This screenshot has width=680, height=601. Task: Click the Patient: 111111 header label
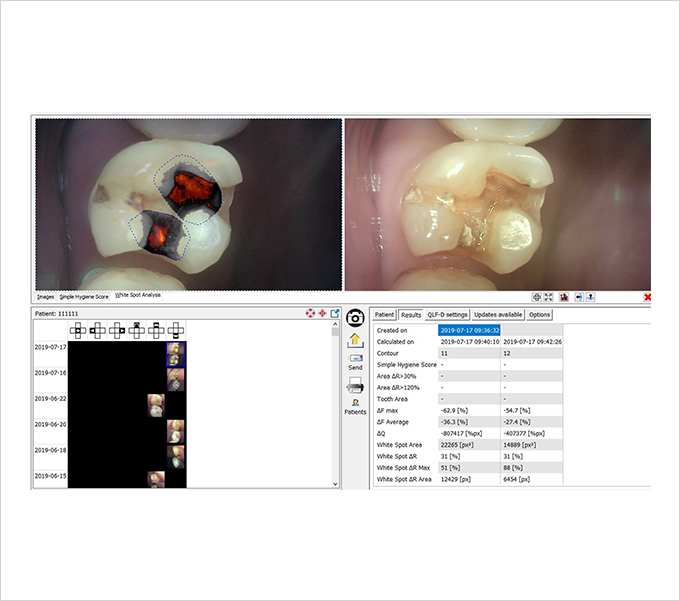(x=57, y=314)
